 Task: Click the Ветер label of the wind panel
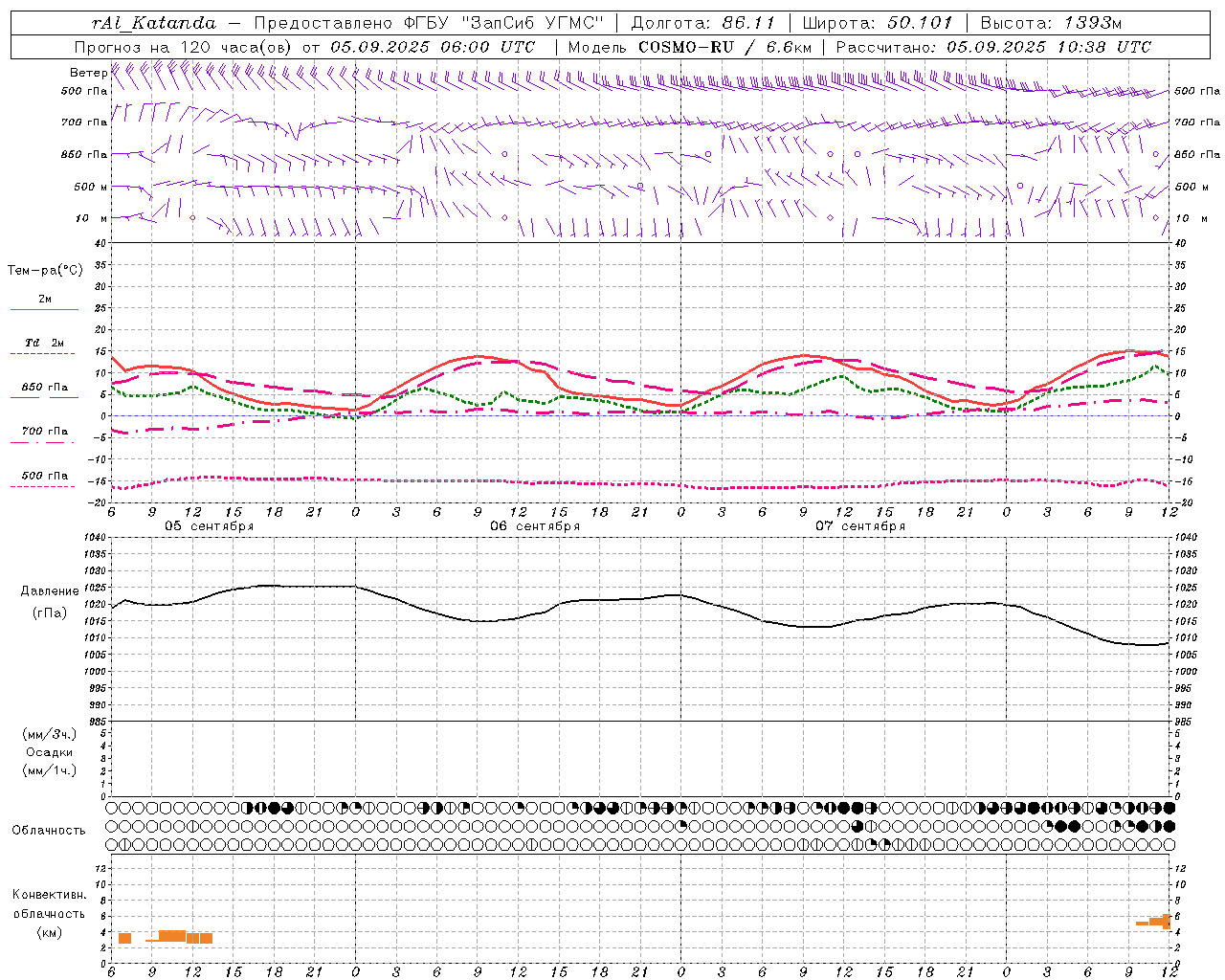pyautogui.click(x=88, y=73)
